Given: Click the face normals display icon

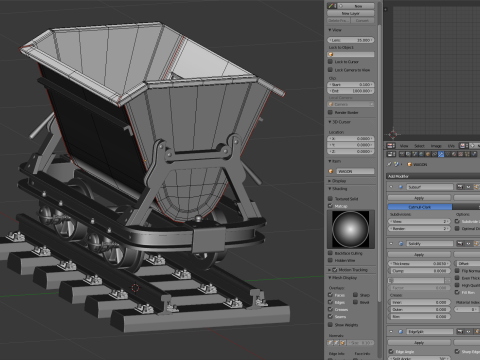Looking at the screenshot, I should 343,343.
